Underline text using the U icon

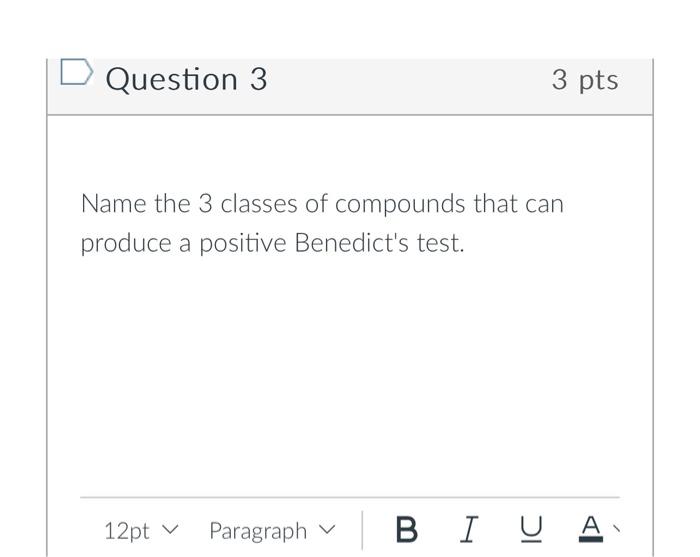coord(531,530)
